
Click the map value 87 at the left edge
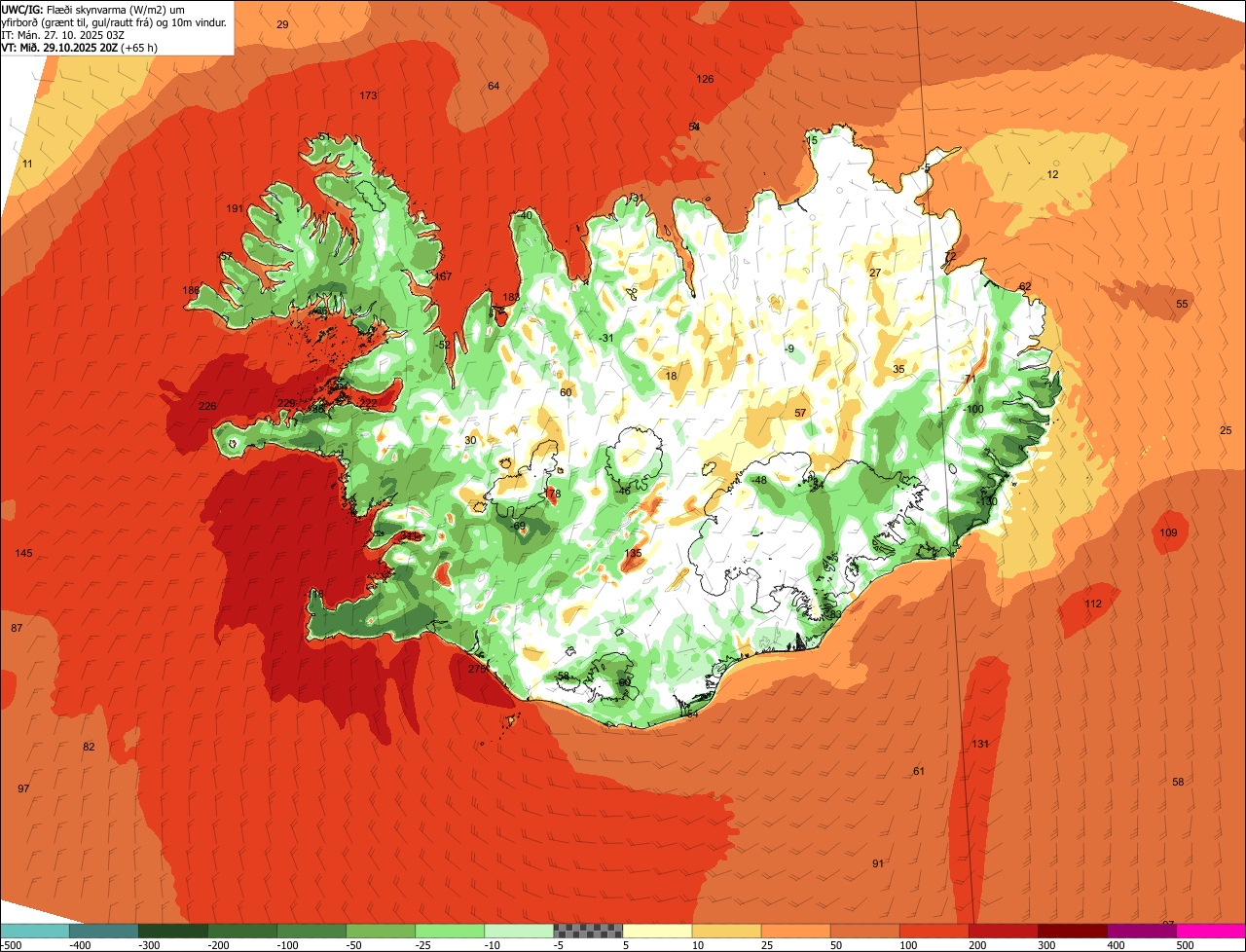[17, 628]
